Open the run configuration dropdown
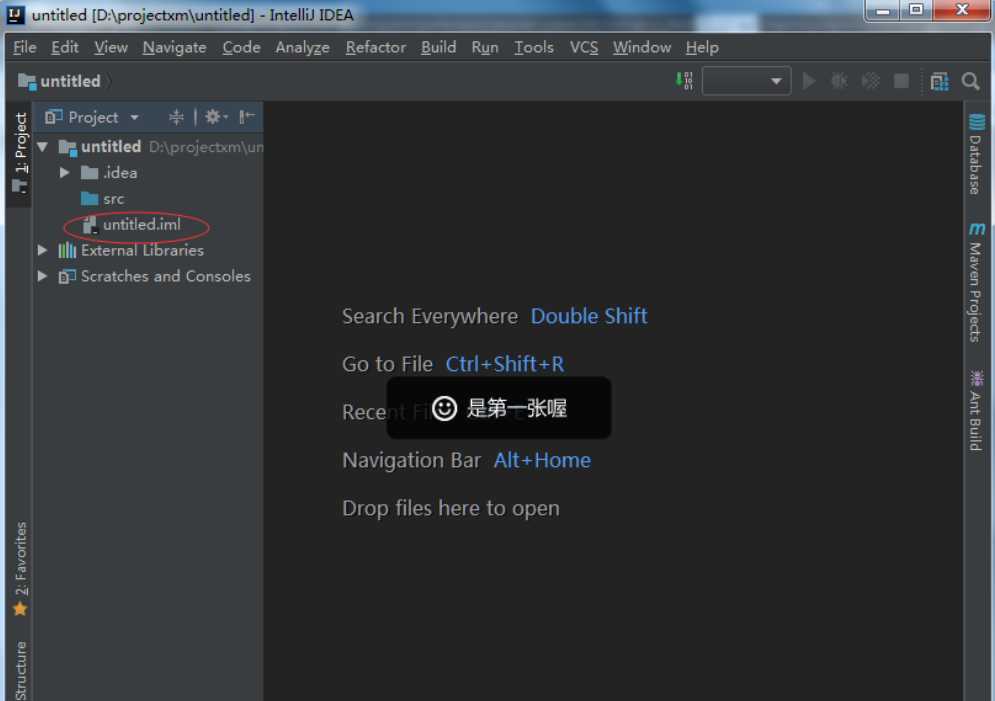This screenshot has height=701, width=995. 746,81
